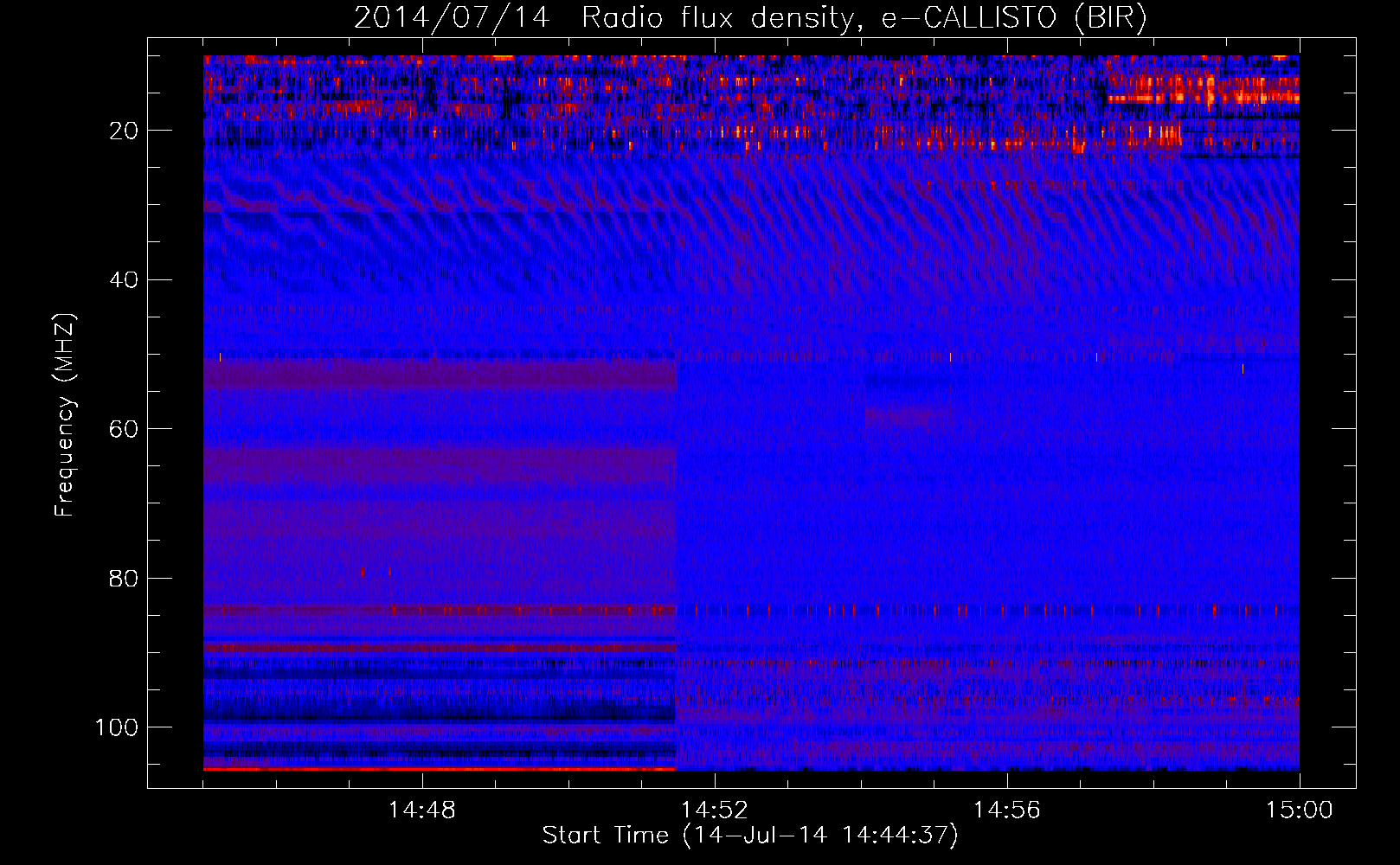Click the "Frequency (MHZ)" y-axis label
The width and height of the screenshot is (1400, 865).
66,415
